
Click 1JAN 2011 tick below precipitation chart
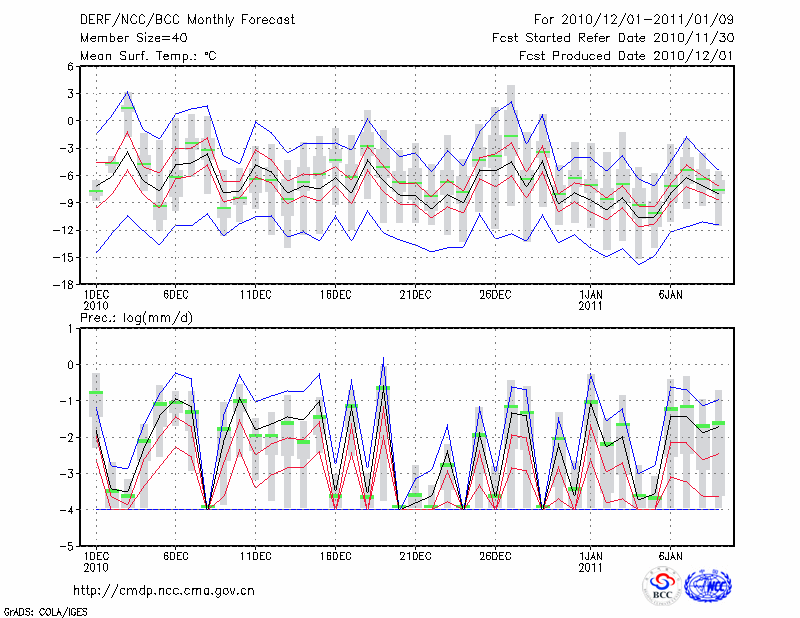[x=591, y=561]
